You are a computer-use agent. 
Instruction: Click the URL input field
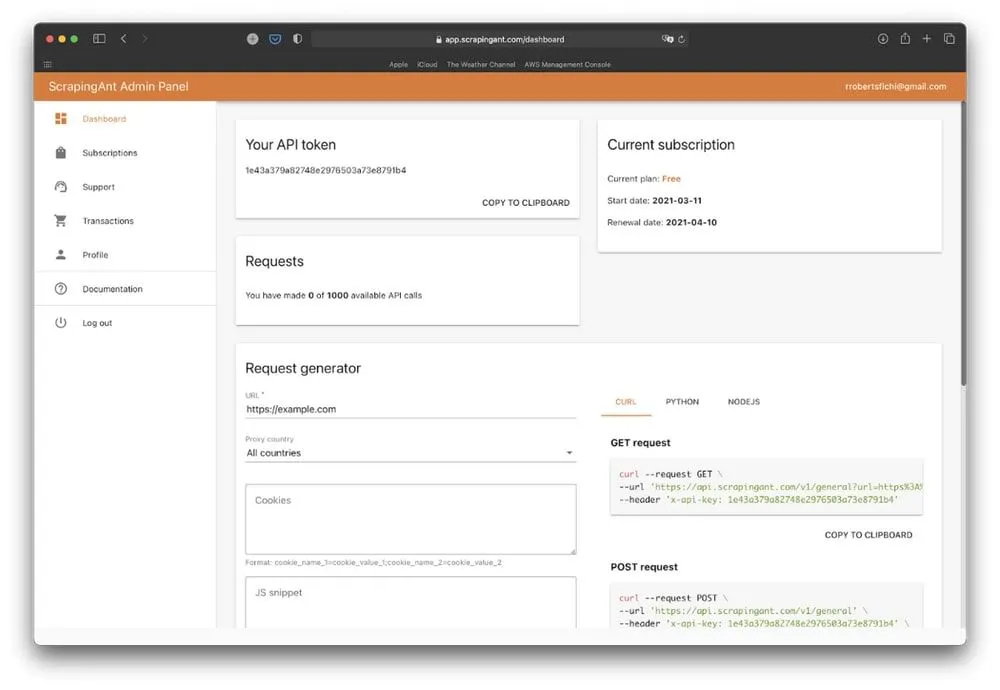(x=411, y=409)
